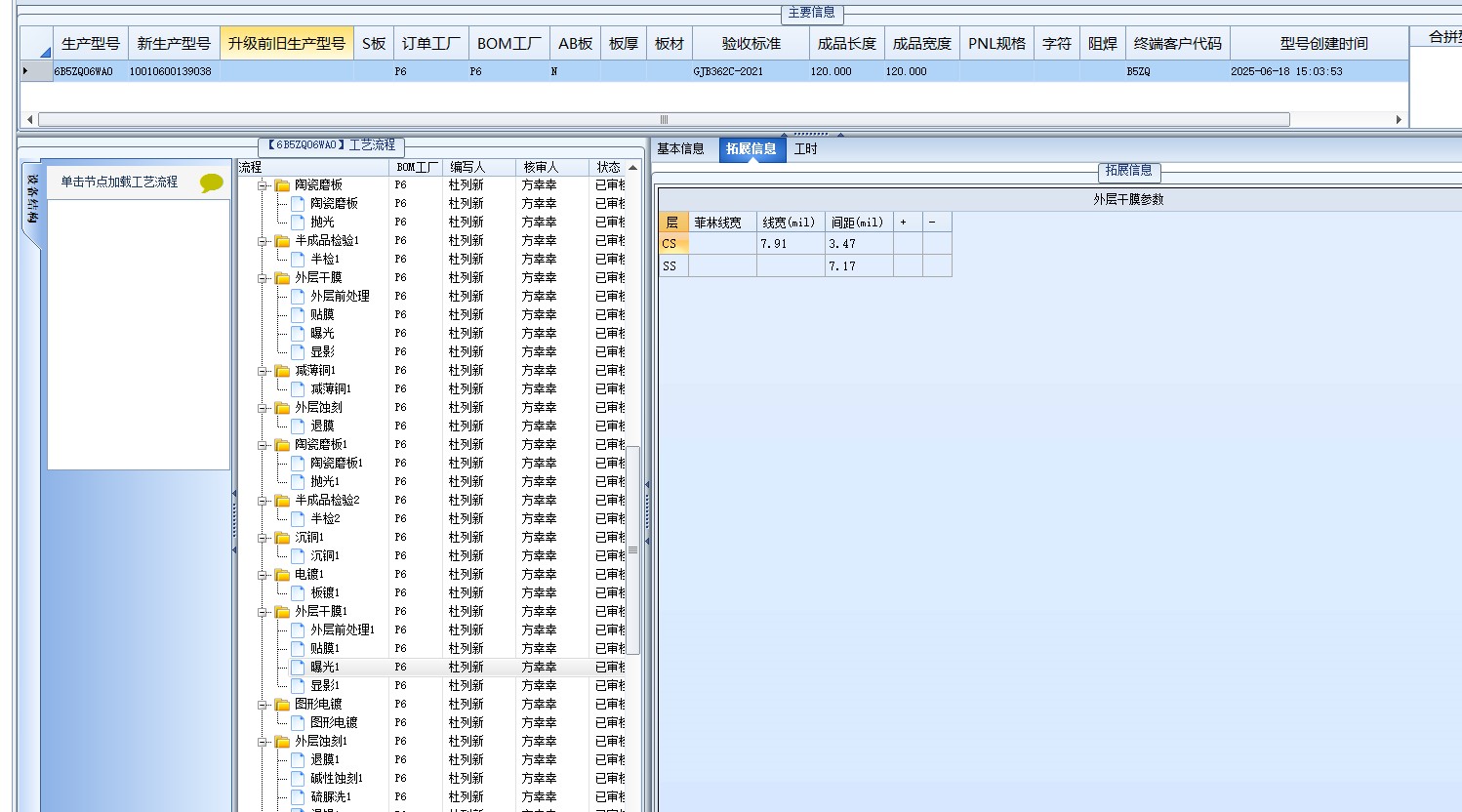Collapse the 外层蚀刻1 tree node
This screenshot has height=812, width=1462.
click(x=263, y=742)
